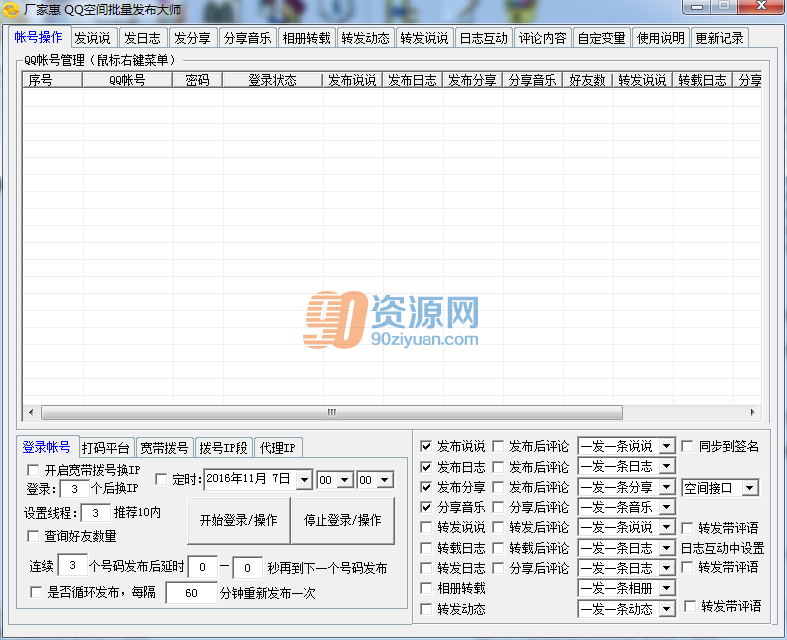The height and width of the screenshot is (640, 787).
Task: Enable the 转发日志 checkbox
Action: [426, 568]
